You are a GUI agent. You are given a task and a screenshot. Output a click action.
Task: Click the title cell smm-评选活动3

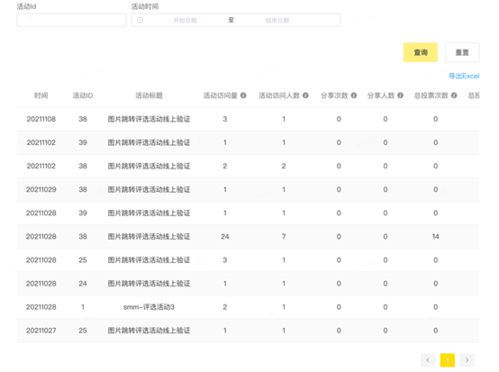pyautogui.click(x=149, y=307)
